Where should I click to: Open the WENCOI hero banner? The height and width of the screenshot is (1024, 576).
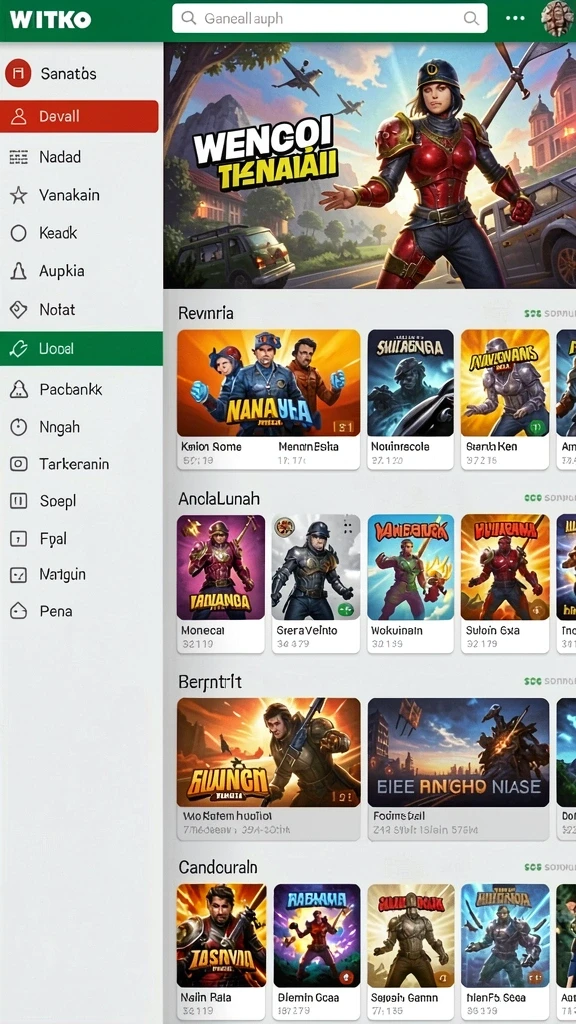coord(370,165)
